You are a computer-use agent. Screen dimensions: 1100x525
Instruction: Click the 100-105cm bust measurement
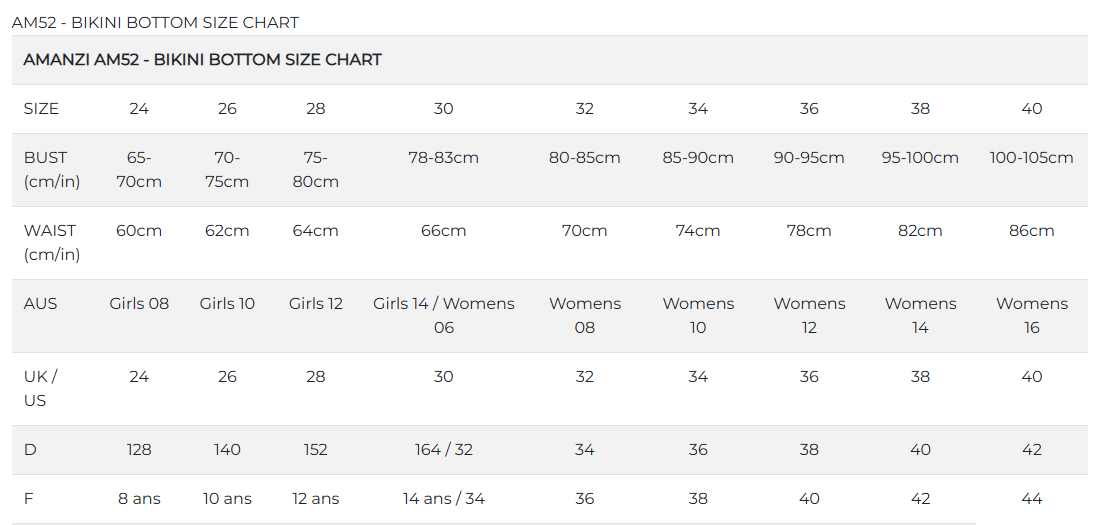coord(1032,158)
